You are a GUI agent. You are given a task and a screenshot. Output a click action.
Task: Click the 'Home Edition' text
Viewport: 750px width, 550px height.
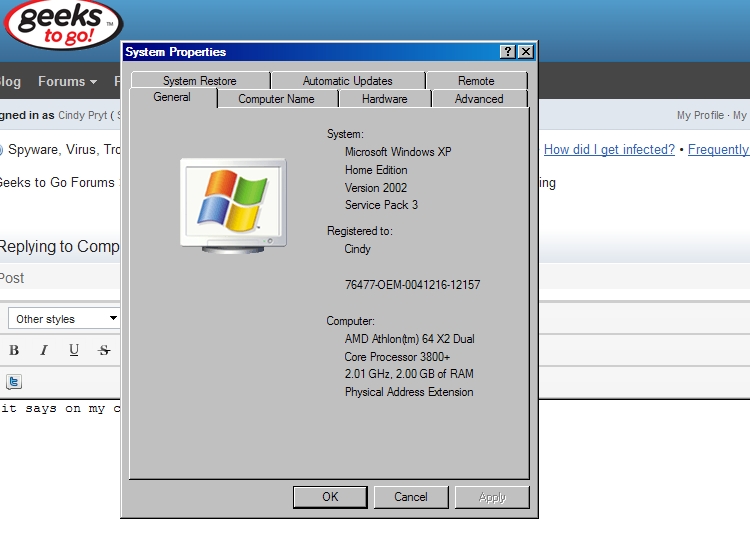(x=376, y=170)
